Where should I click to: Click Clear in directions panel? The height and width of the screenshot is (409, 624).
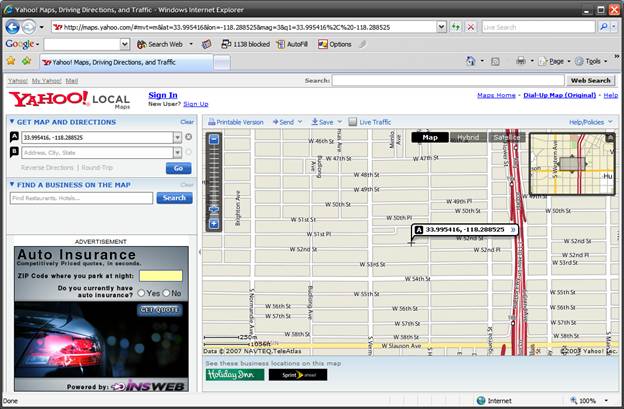tap(187, 122)
